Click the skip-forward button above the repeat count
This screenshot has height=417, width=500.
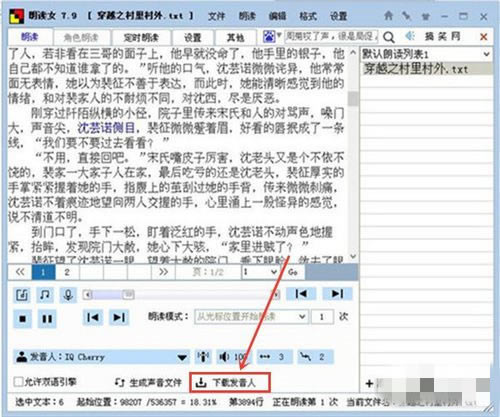[337, 294]
